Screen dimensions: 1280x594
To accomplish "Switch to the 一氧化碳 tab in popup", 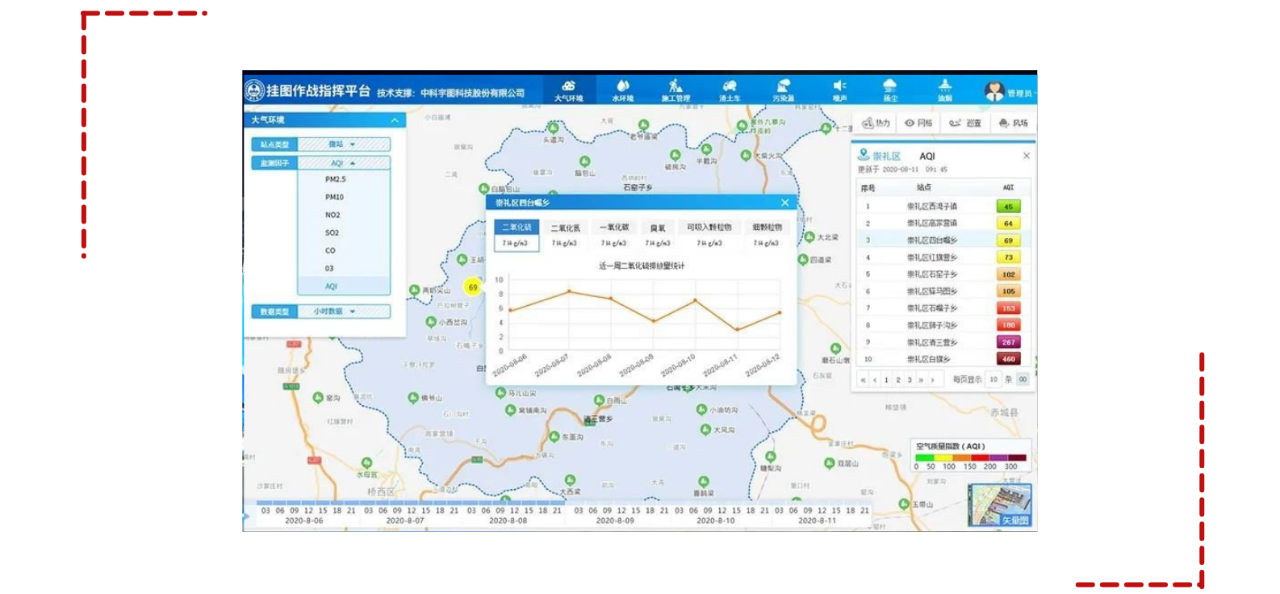I will coord(613,228).
